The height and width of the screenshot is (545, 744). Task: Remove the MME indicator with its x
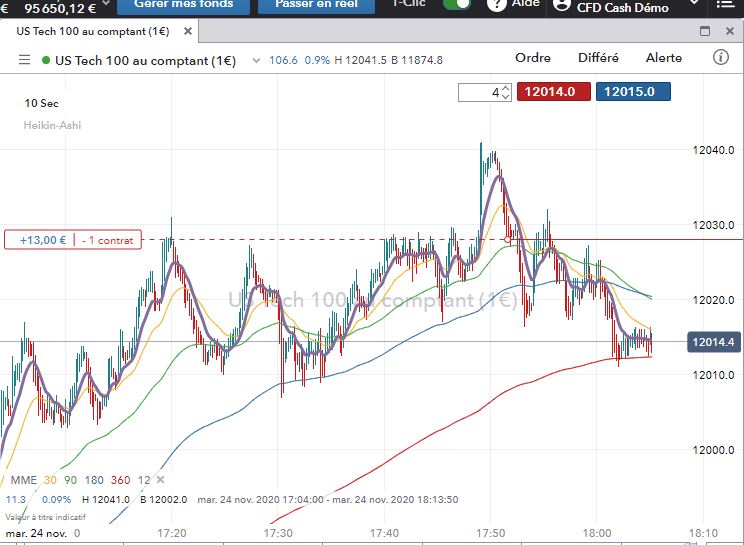point(160,480)
